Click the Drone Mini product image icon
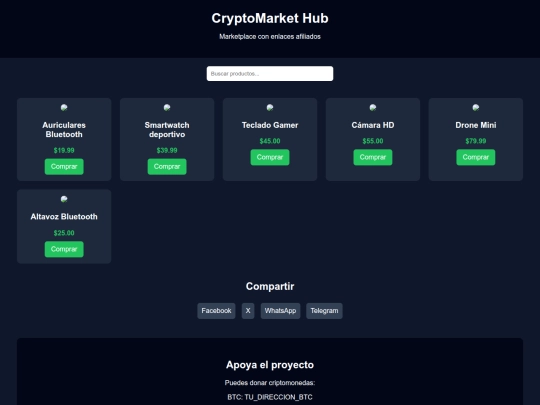This screenshot has width=540, height=405. (x=476, y=107)
